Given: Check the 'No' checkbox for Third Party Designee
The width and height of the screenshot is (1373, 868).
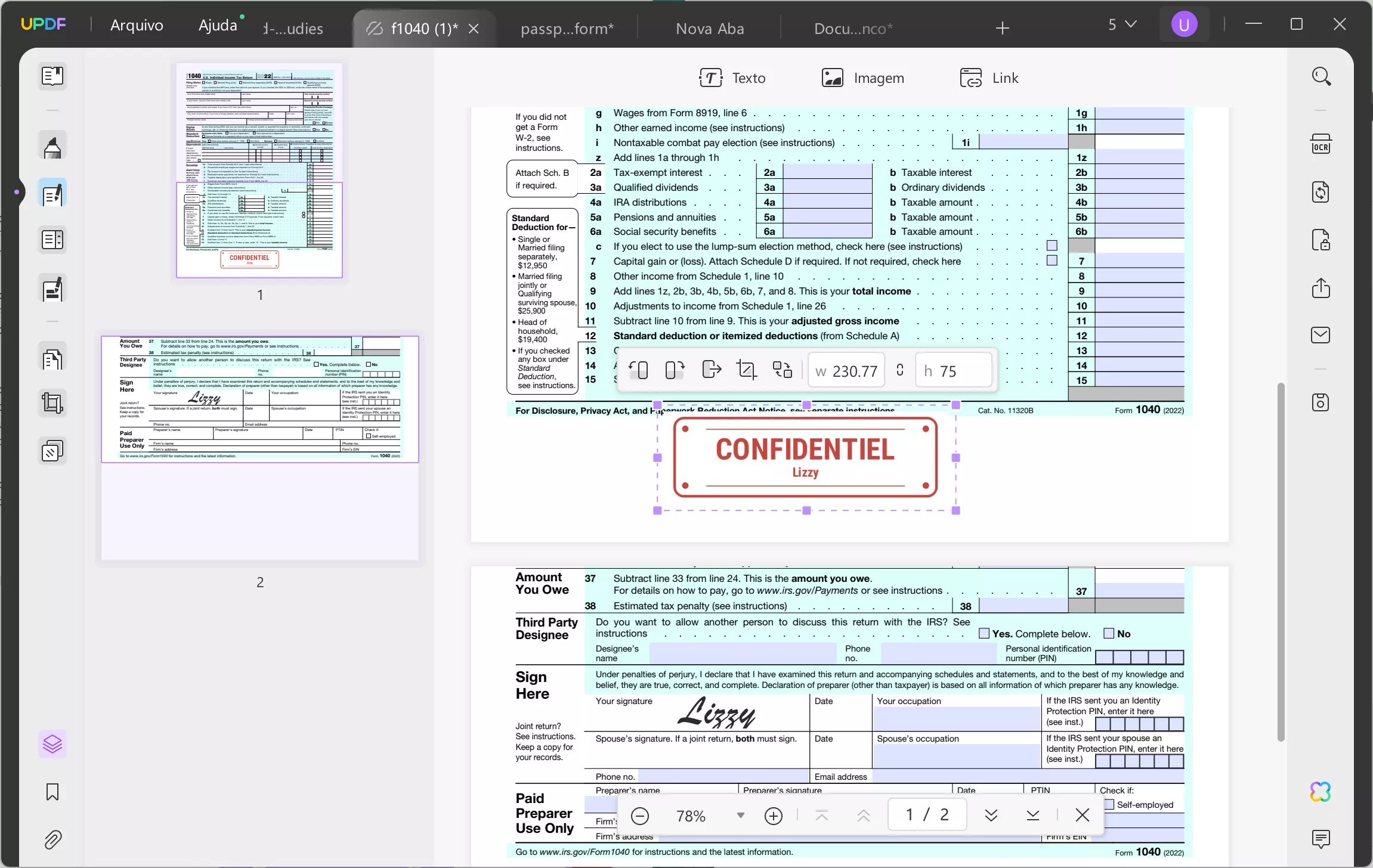Looking at the screenshot, I should 1108,633.
